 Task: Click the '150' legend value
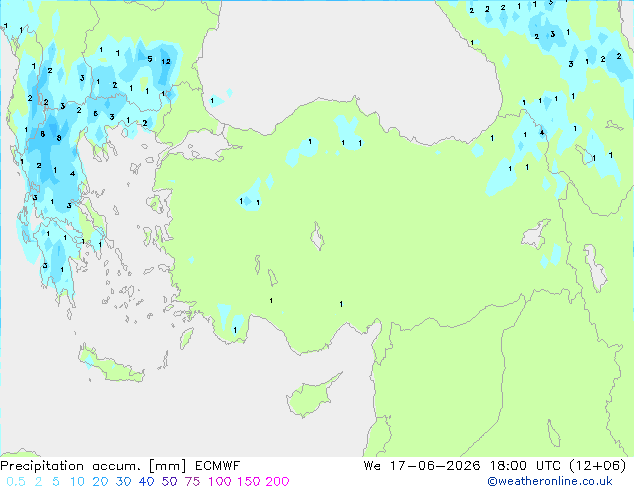coord(248,482)
